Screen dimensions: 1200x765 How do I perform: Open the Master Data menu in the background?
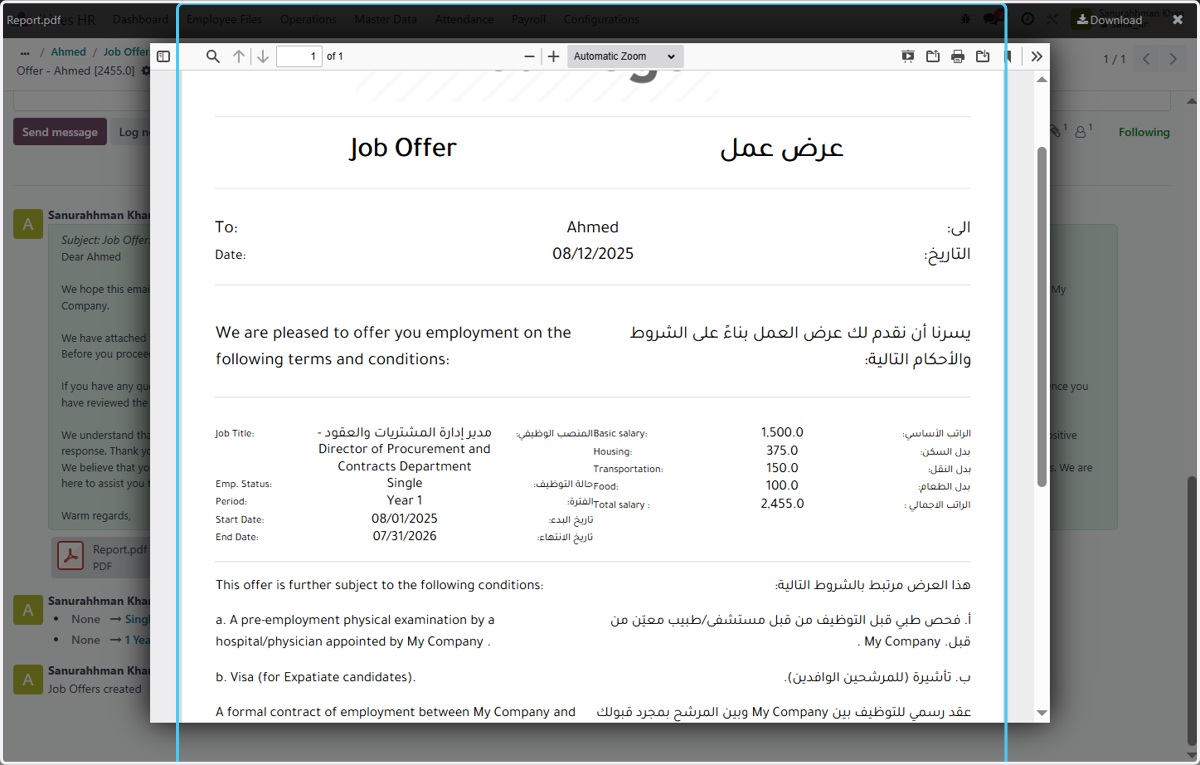point(385,19)
